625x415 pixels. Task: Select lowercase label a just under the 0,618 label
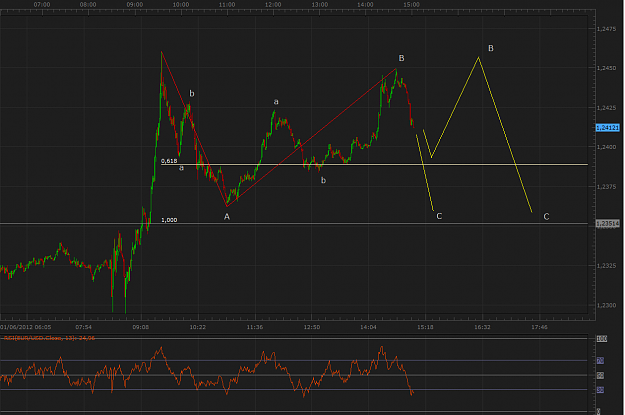click(181, 168)
